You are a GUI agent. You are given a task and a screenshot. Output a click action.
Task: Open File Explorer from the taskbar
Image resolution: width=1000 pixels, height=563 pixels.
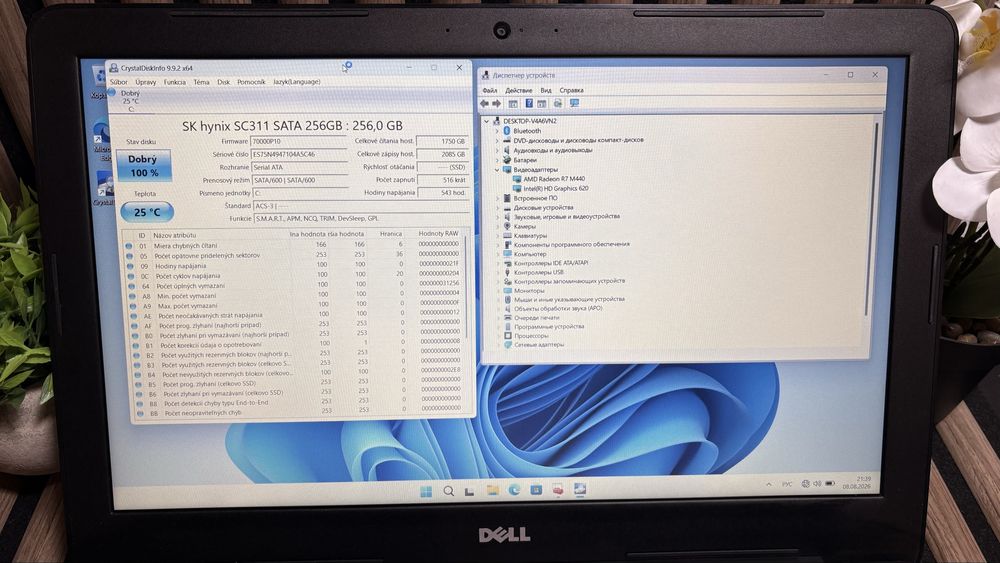492,490
